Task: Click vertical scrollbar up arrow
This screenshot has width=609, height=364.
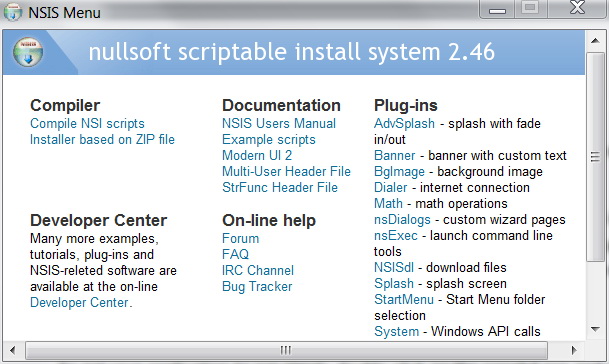Action: click(595, 40)
